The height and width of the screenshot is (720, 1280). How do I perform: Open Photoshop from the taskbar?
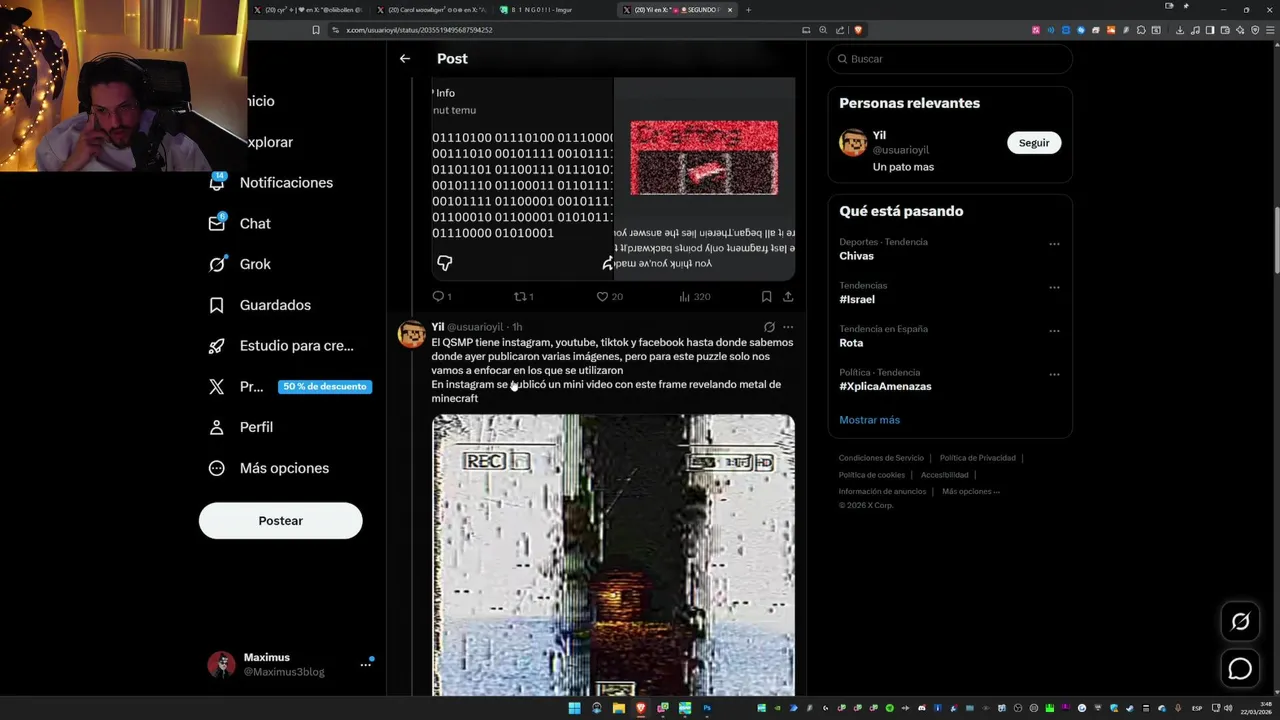(707, 708)
